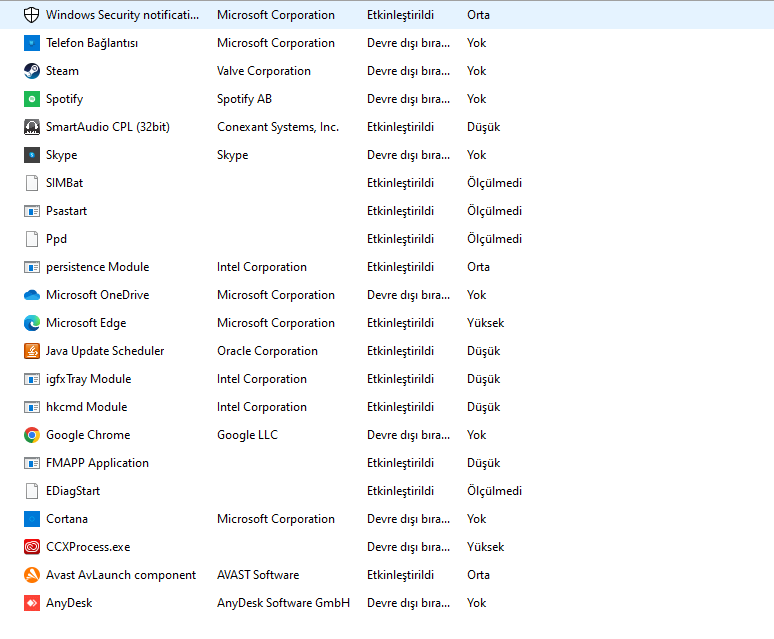Select the Cortana entry name
The width and height of the screenshot is (774, 639).
pyautogui.click(x=67, y=519)
